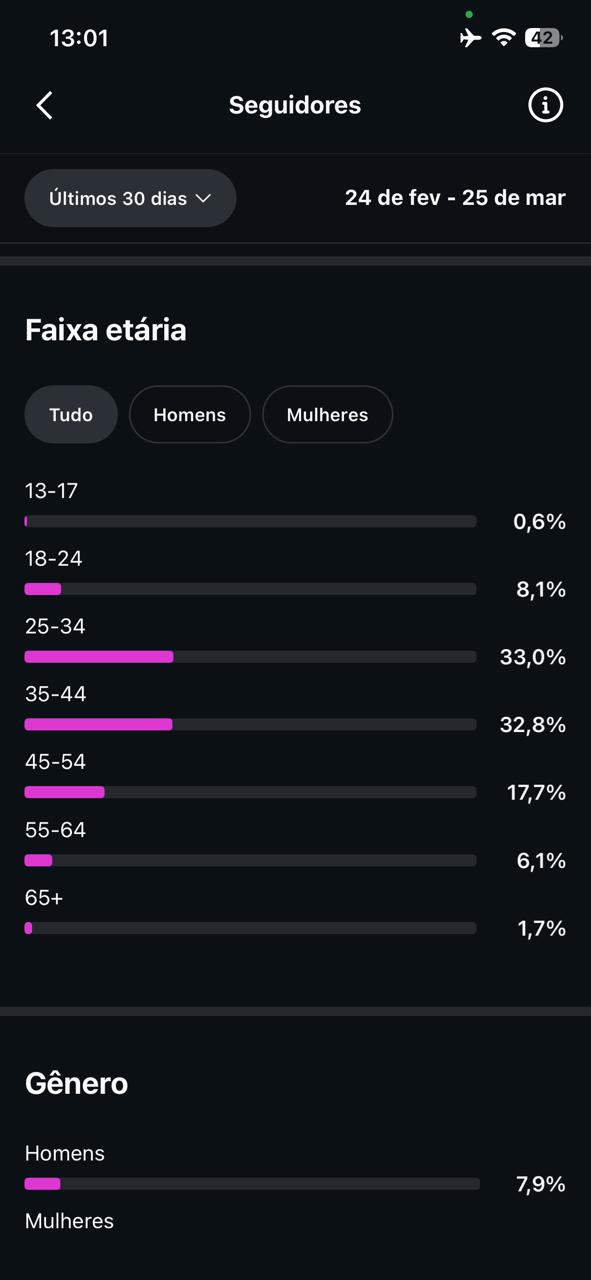This screenshot has width=591, height=1280.
Task: Switch to the Homens filter
Action: coord(190,414)
